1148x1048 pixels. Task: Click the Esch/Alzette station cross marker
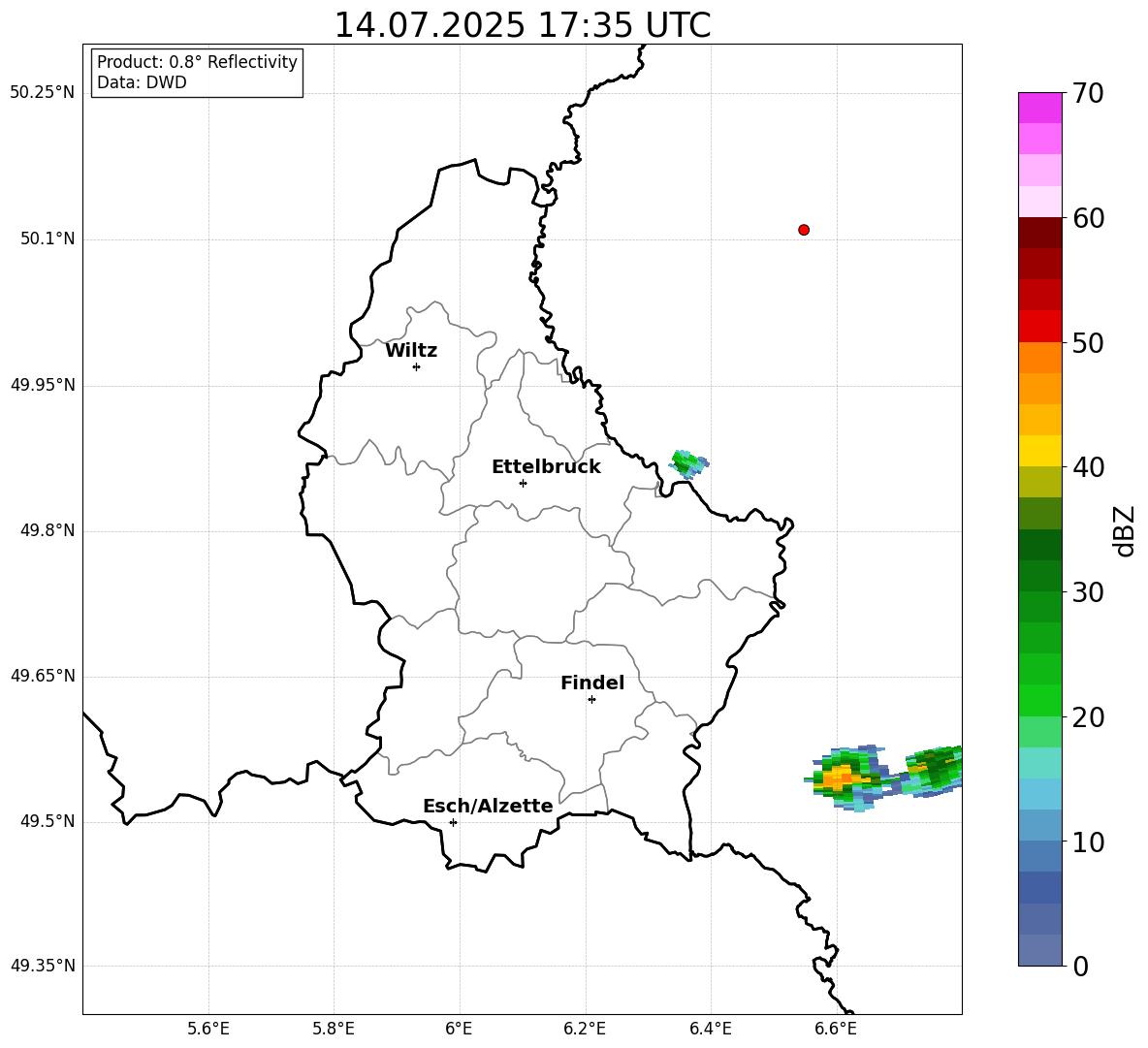(x=453, y=822)
